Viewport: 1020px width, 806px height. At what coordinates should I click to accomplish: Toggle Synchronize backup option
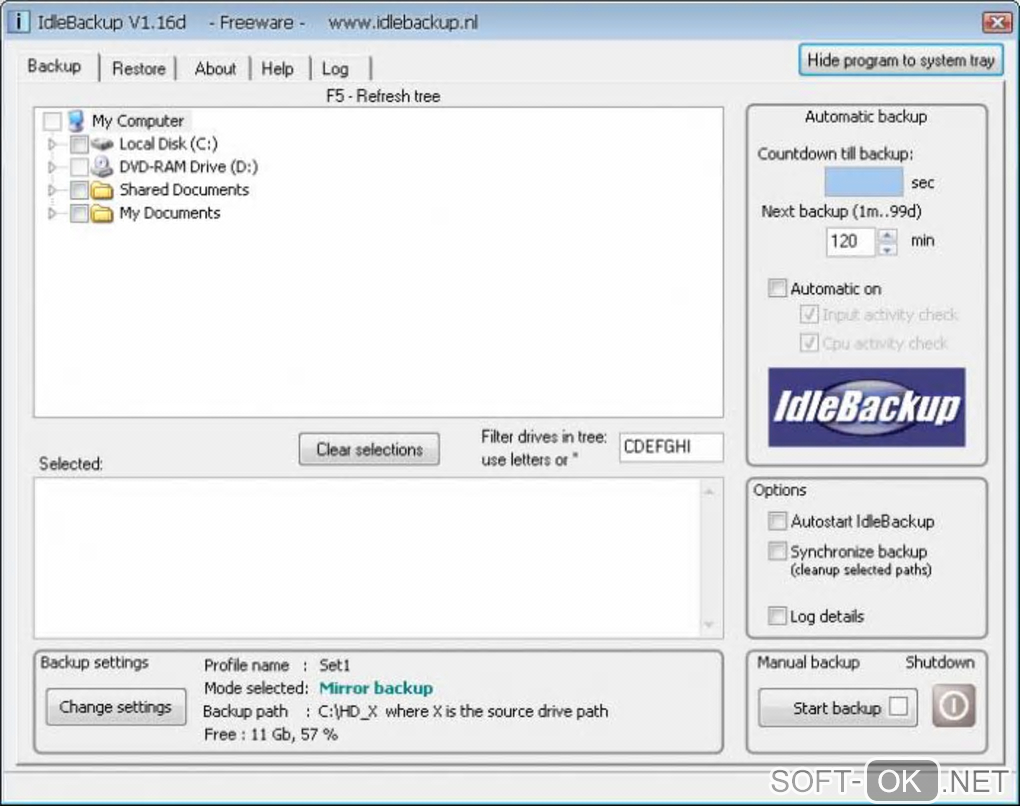777,551
